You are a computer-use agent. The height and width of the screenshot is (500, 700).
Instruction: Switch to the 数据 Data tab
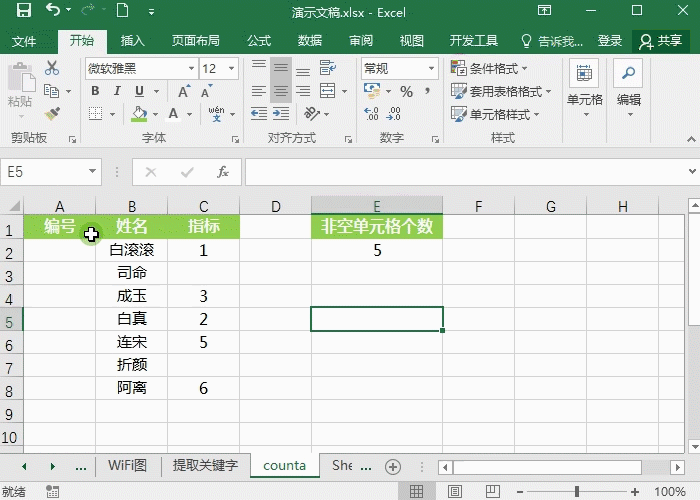tap(310, 41)
